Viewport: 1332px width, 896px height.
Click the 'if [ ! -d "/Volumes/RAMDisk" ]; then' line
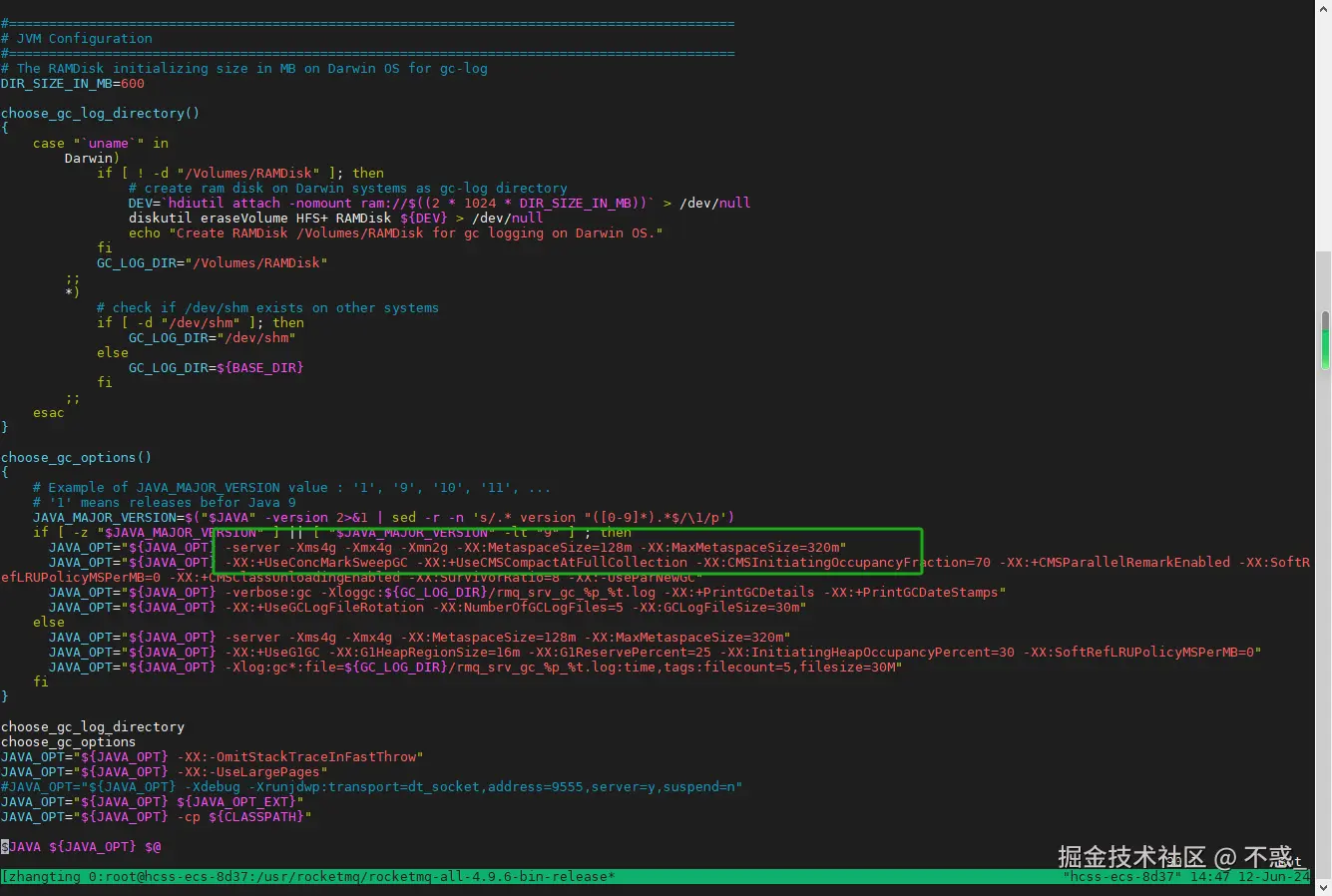tap(240, 173)
